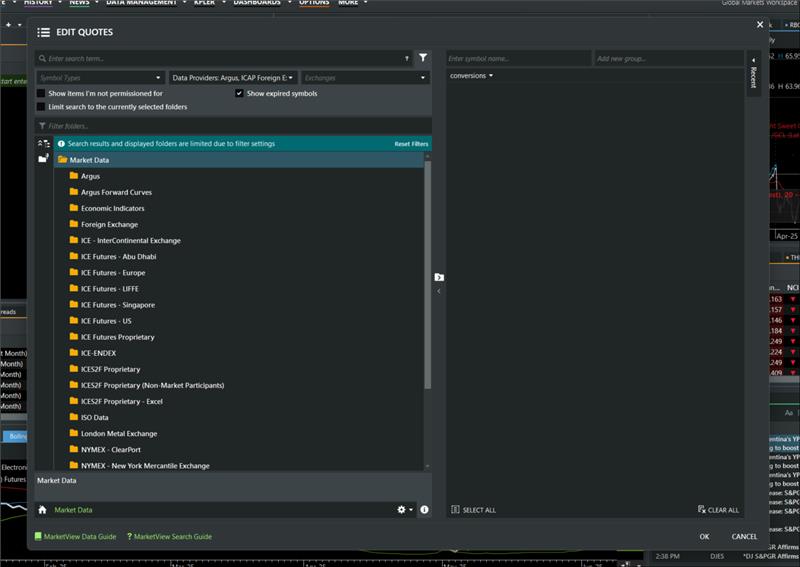The width and height of the screenshot is (800, 567).
Task: Click the OK button
Action: tap(704, 536)
